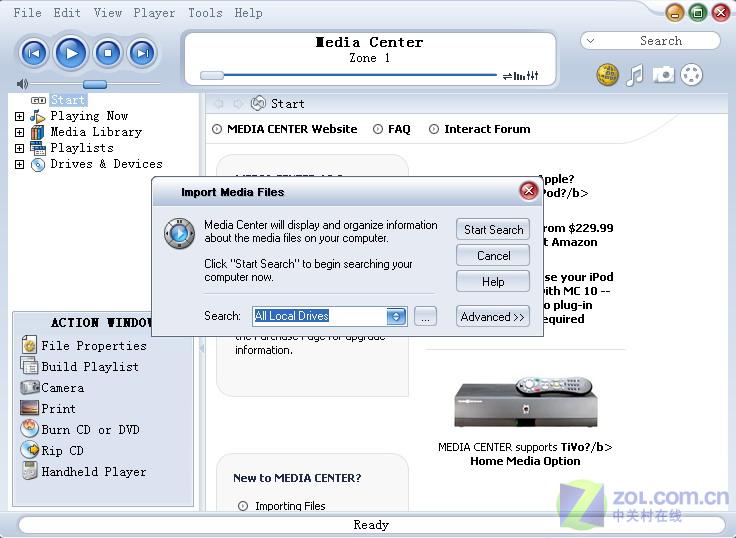Click the large Play button
Viewport: 736px width, 538px height.
(71, 53)
